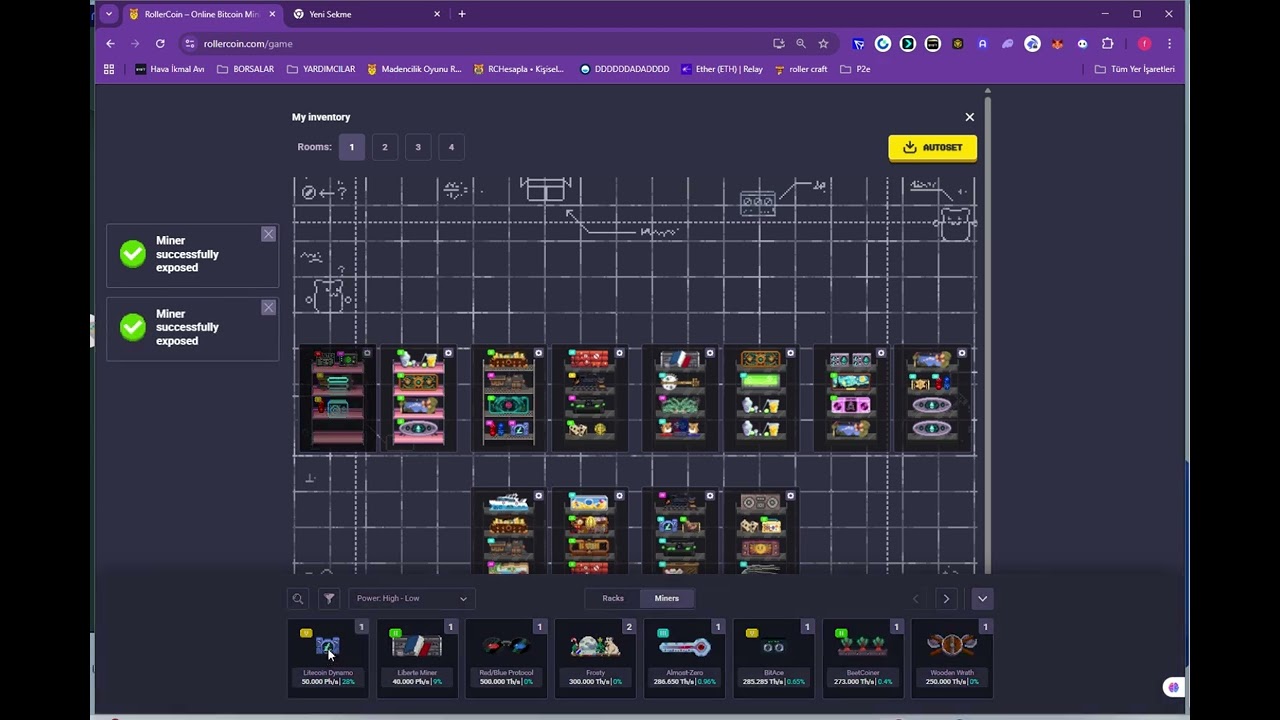The width and height of the screenshot is (1280, 720).
Task: Switch to room 3
Action: pos(418,147)
